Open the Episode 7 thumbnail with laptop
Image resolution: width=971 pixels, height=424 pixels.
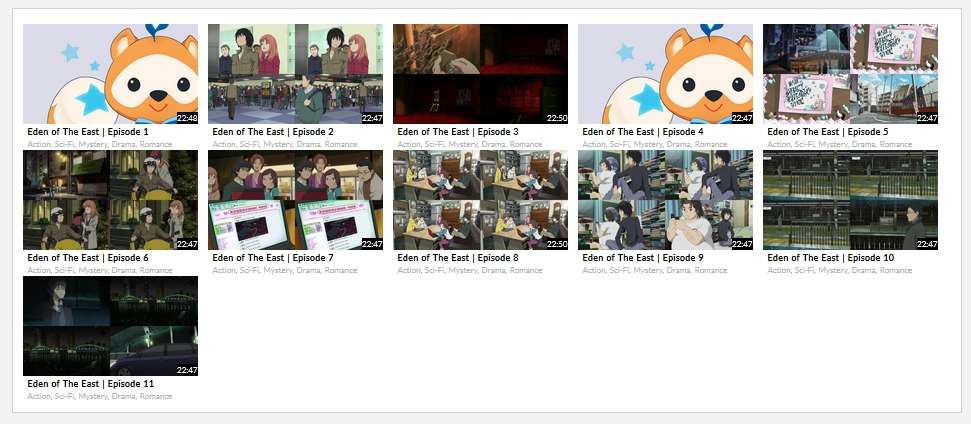click(295, 200)
